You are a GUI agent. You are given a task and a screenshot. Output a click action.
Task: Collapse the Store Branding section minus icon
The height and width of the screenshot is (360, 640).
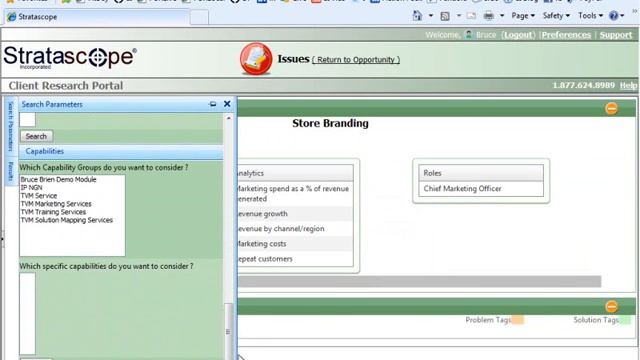click(611, 109)
